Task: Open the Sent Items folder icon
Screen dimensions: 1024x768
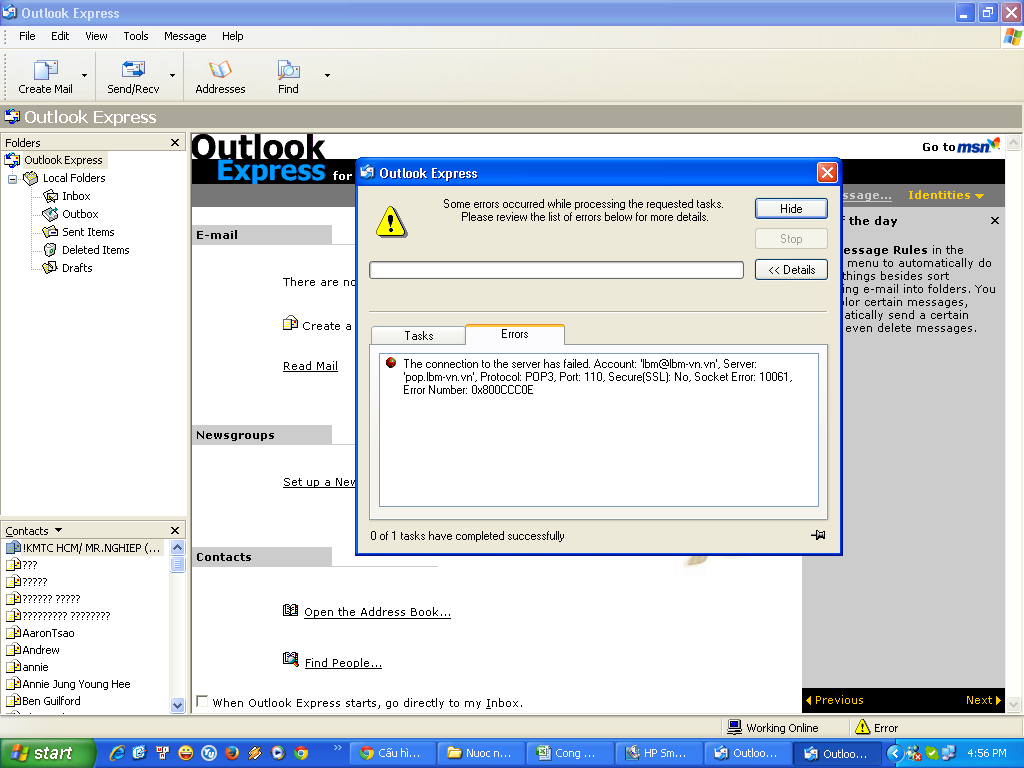Action: (50, 232)
